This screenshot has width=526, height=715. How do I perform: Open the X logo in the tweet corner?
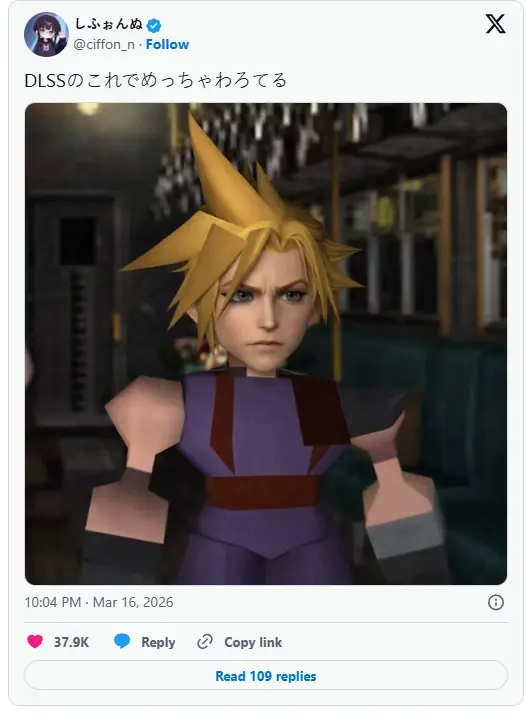pos(495,24)
